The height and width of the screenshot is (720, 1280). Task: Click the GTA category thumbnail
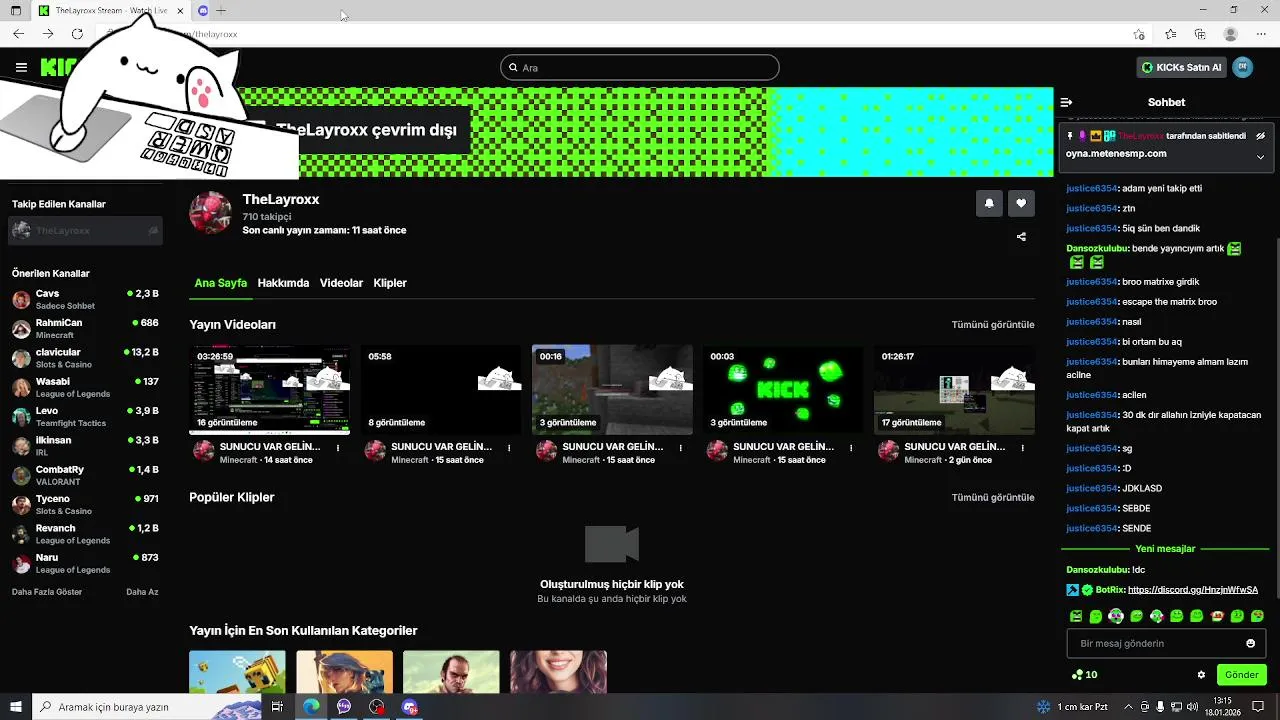click(451, 671)
